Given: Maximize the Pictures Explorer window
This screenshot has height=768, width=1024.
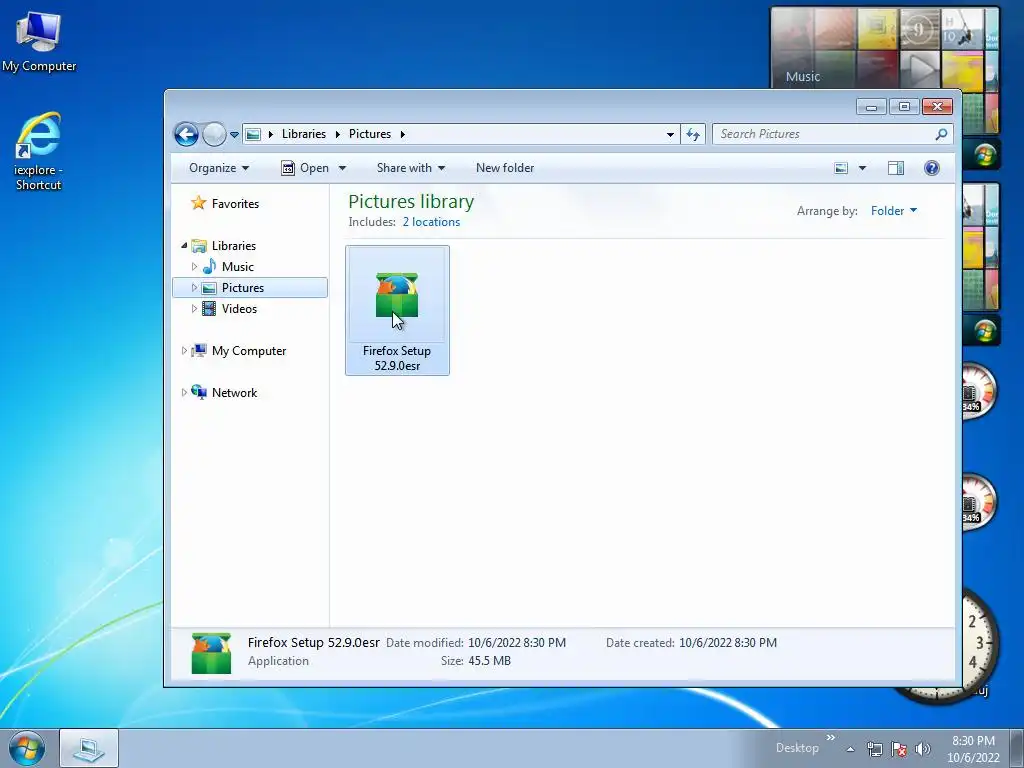Looking at the screenshot, I should tap(904, 106).
